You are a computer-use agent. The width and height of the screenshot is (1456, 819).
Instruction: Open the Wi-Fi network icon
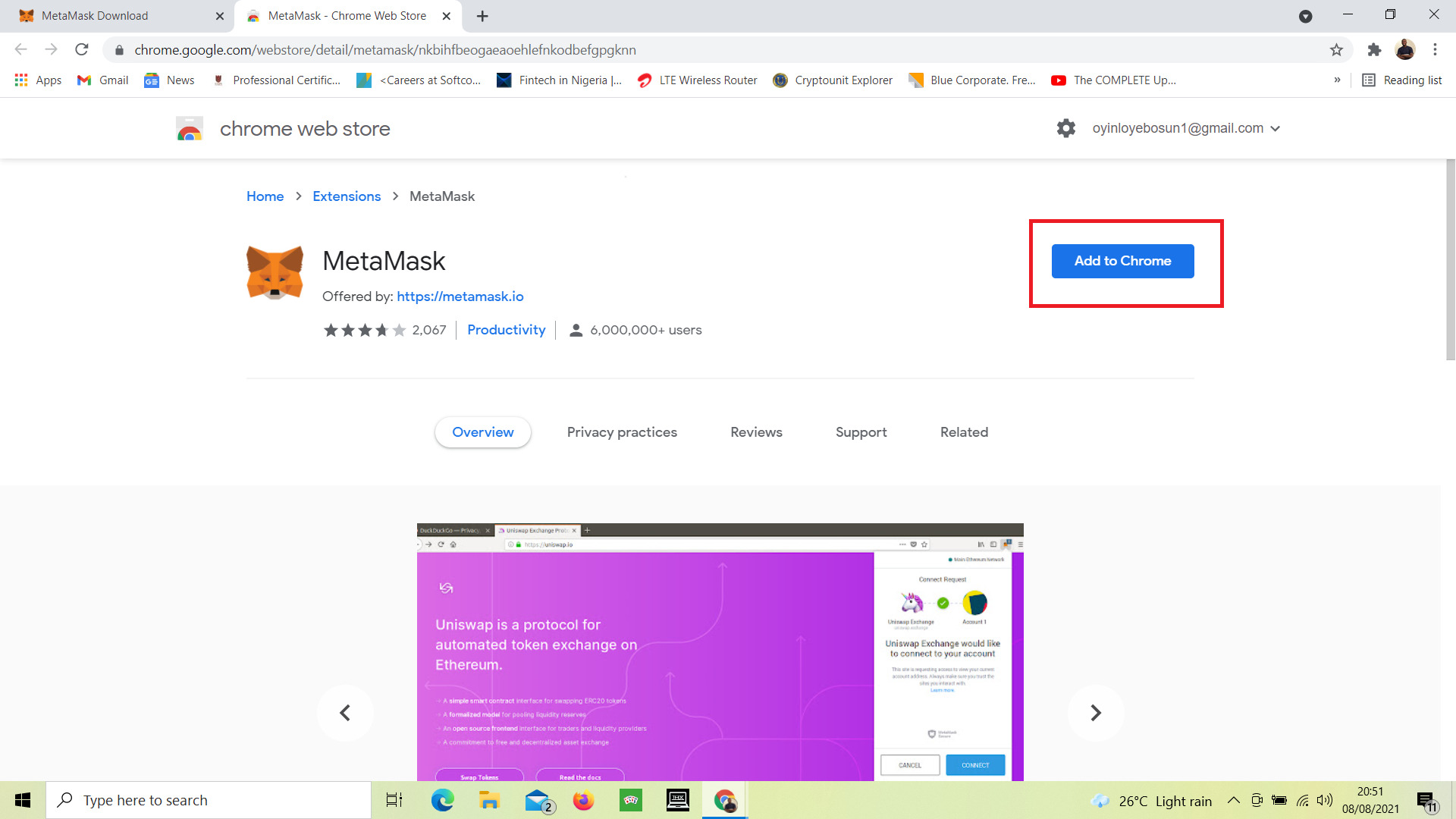[1303, 800]
